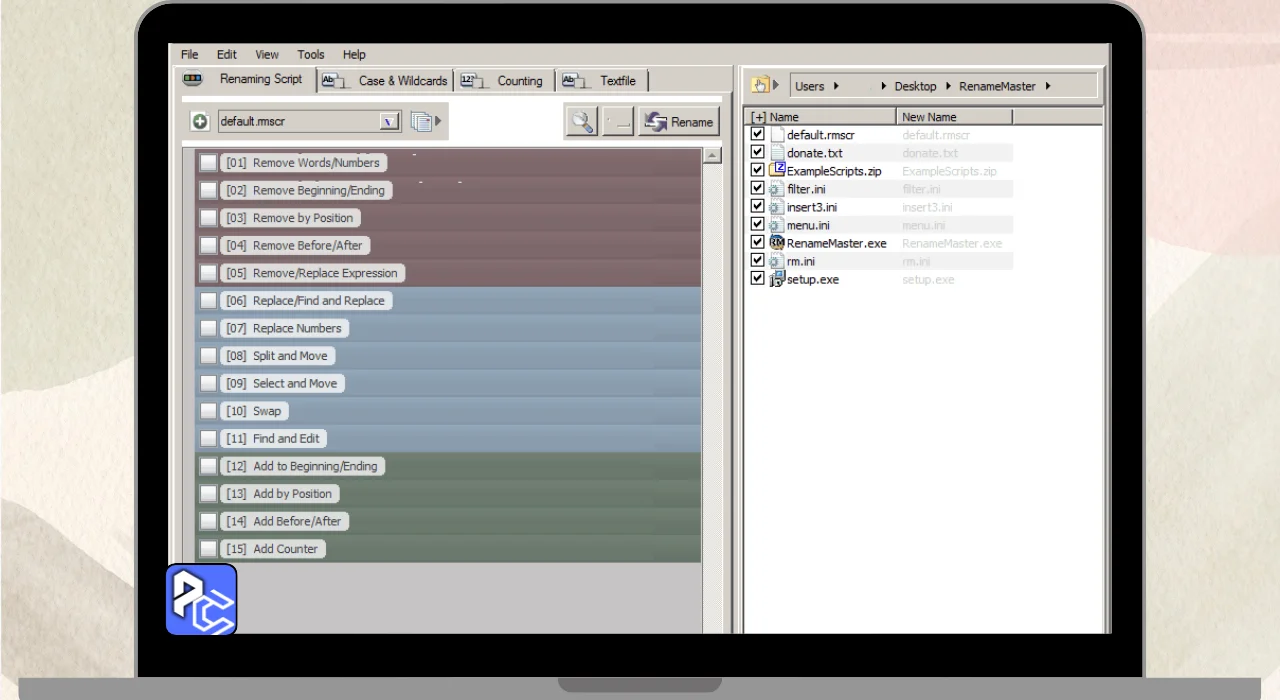This screenshot has height=700, width=1280.
Task: Enable step [06] Replace/Find and Replace checkbox
Action: 208,301
